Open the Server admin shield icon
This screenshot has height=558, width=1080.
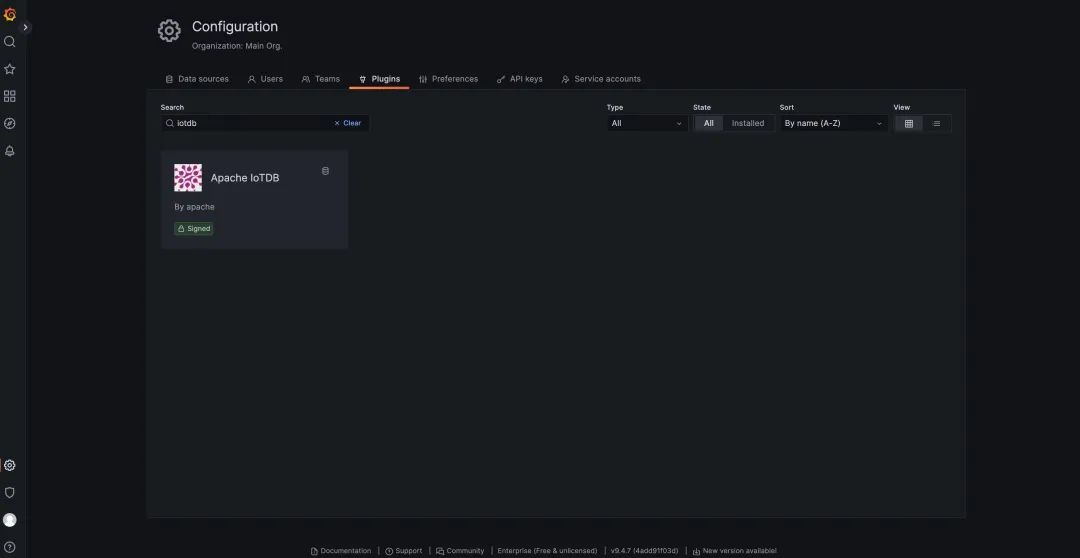coord(10,493)
